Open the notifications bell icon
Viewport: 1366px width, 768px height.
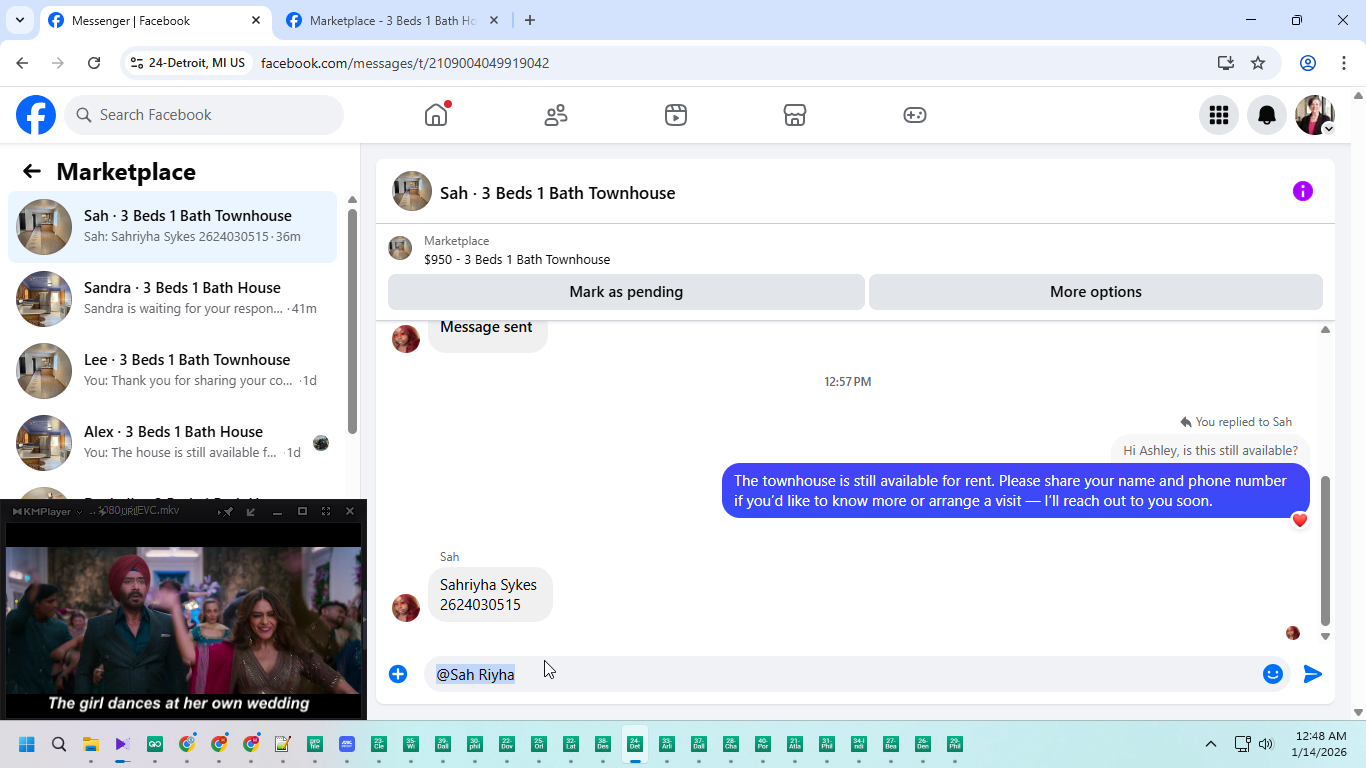point(1267,115)
